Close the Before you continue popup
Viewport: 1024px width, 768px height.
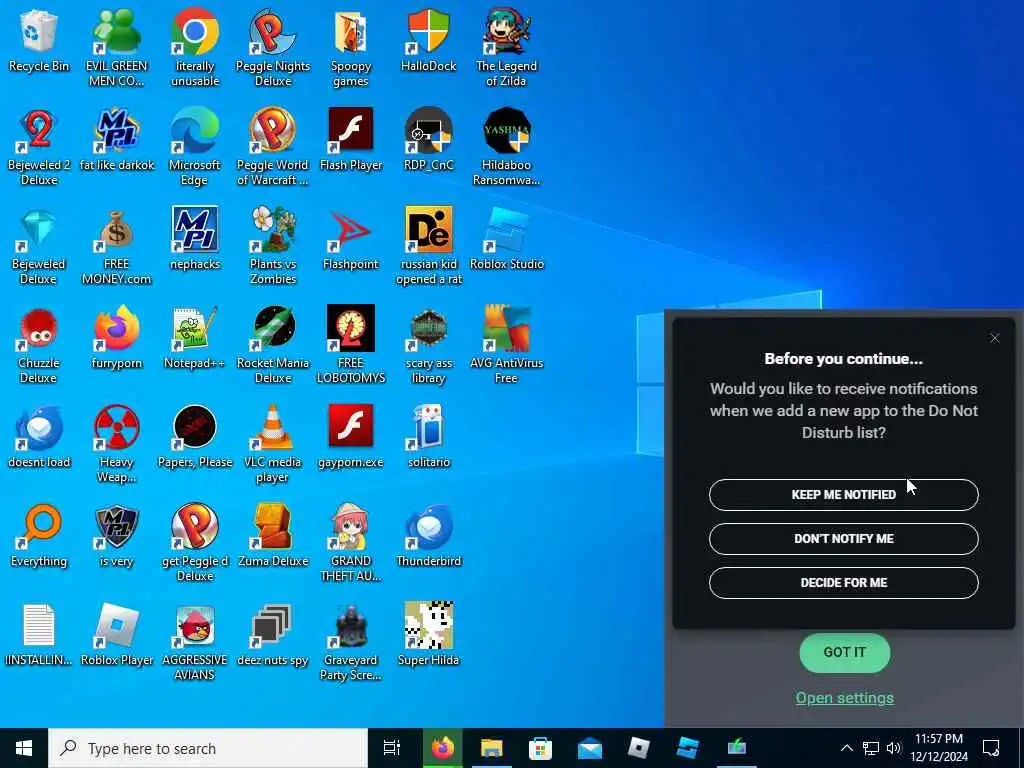(995, 338)
